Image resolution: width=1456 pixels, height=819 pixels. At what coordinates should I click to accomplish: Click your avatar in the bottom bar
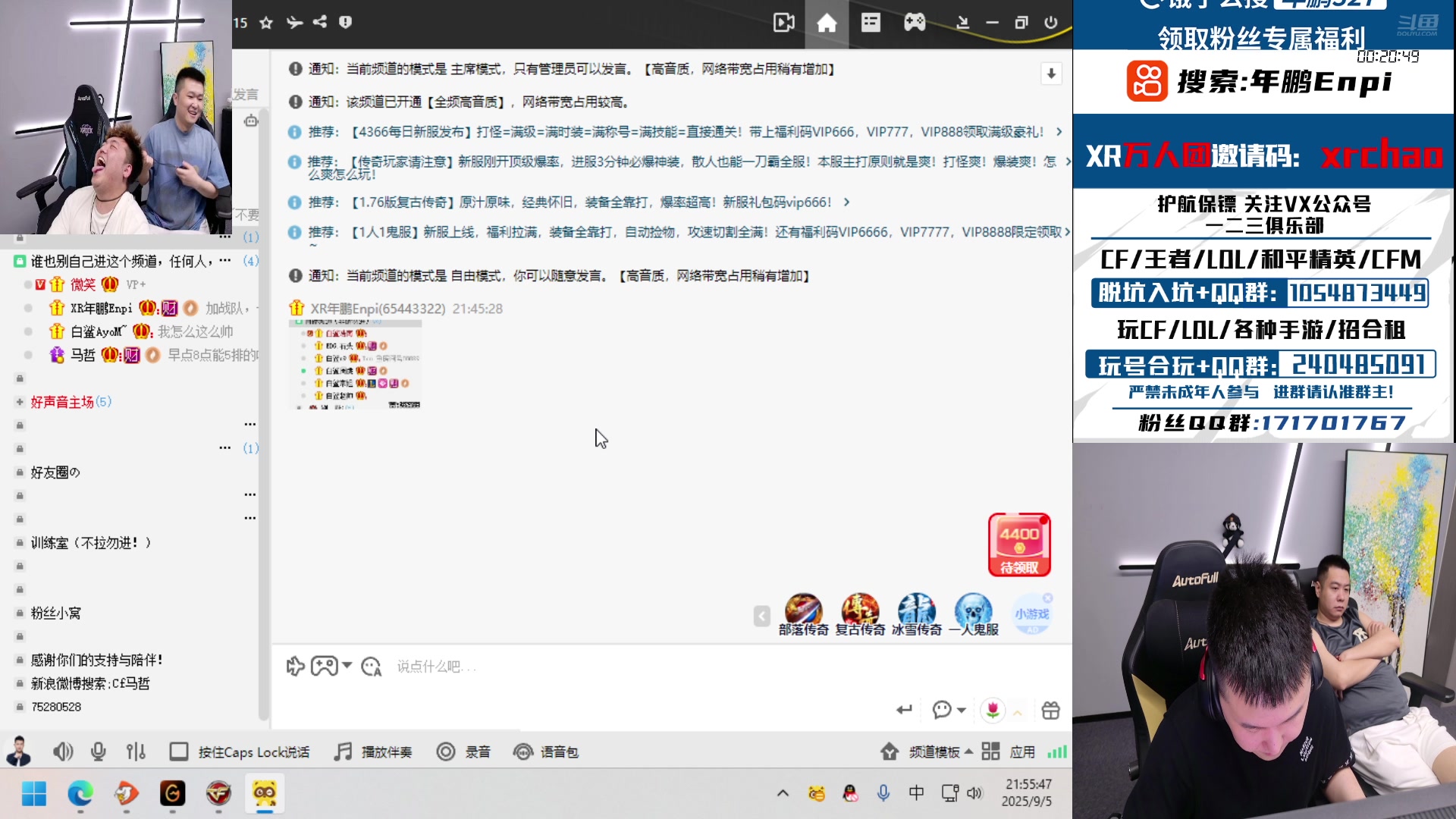pos(18,752)
